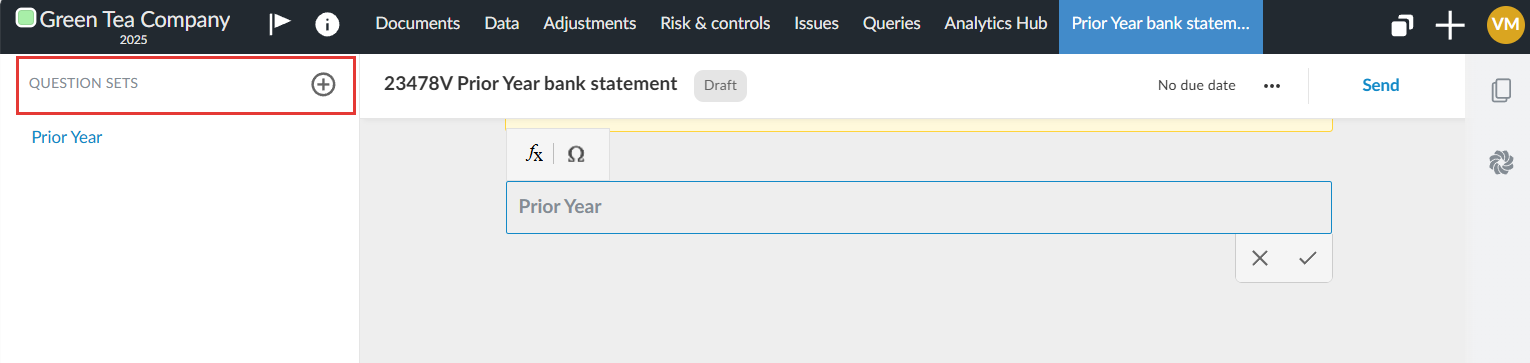The height and width of the screenshot is (363, 1530).
Task: Set due date via No due date
Action: (x=1197, y=85)
